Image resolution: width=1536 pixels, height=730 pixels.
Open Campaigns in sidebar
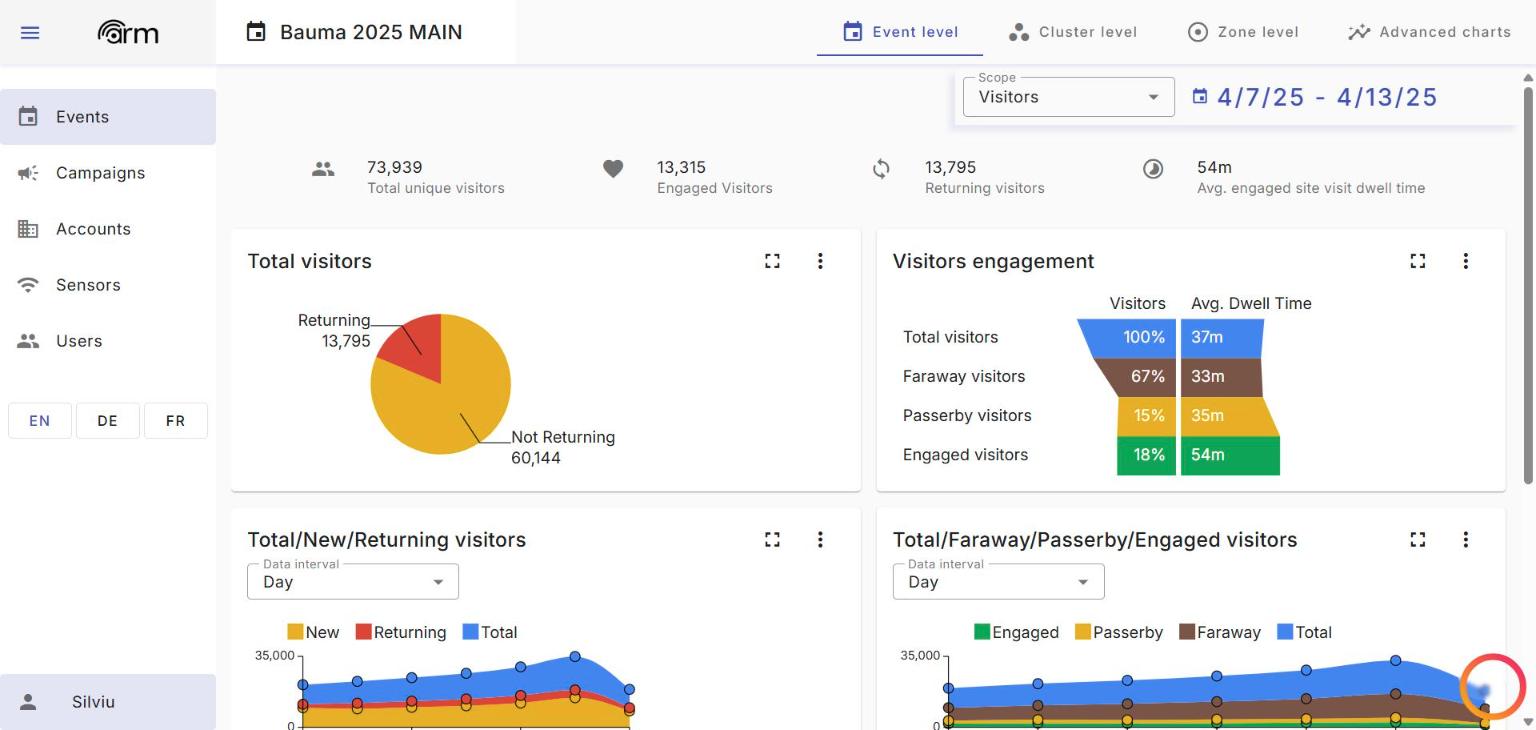click(108, 173)
